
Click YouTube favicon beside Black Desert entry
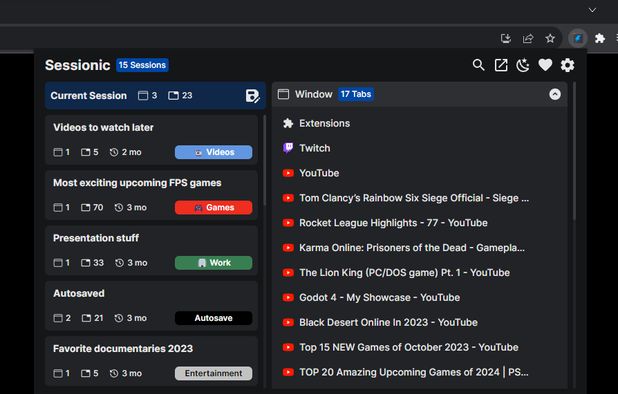click(x=288, y=322)
